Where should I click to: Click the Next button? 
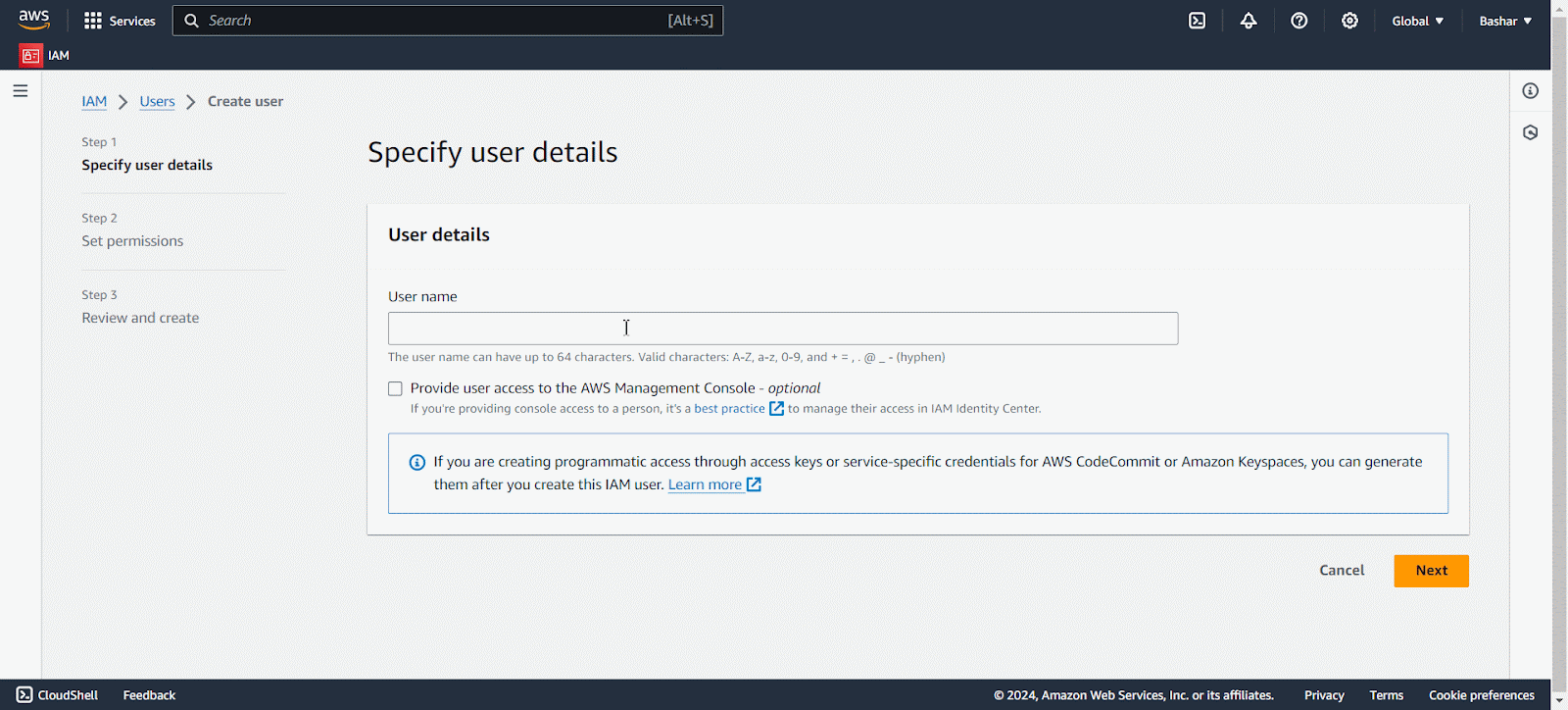[1431, 571]
